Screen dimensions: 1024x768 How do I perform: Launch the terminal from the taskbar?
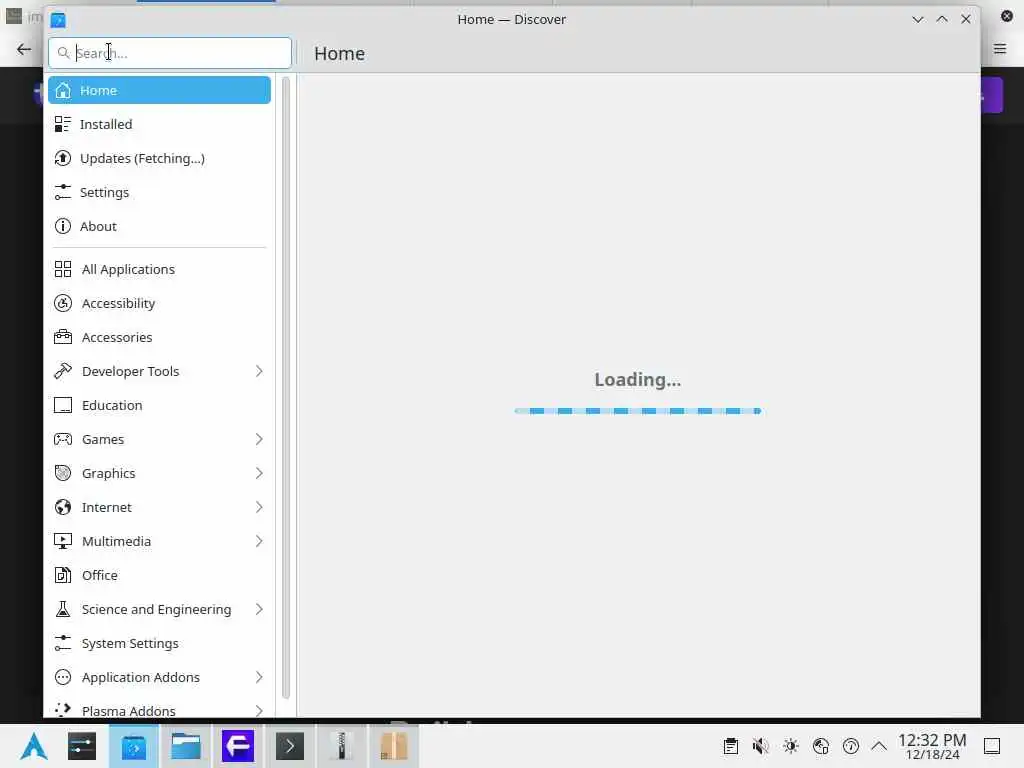tap(290, 746)
